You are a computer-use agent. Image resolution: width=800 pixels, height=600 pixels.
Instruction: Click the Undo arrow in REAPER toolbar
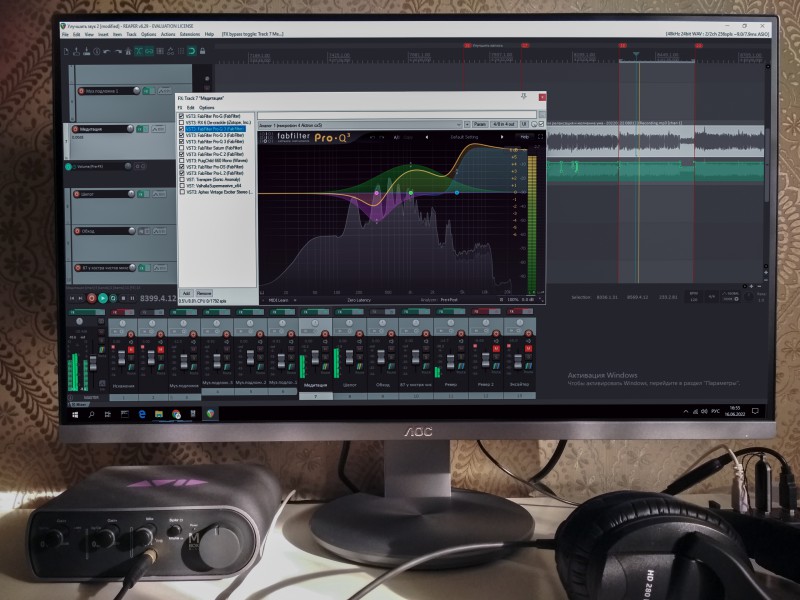tap(107, 52)
